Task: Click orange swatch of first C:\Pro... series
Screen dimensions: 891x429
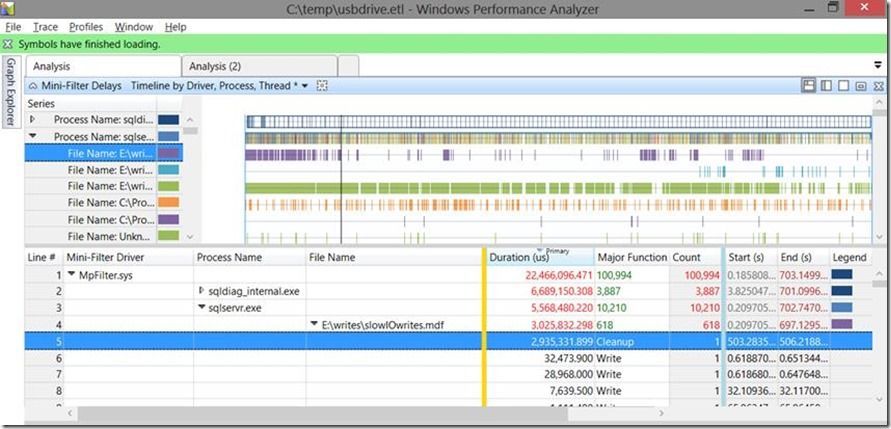Action: pos(169,202)
